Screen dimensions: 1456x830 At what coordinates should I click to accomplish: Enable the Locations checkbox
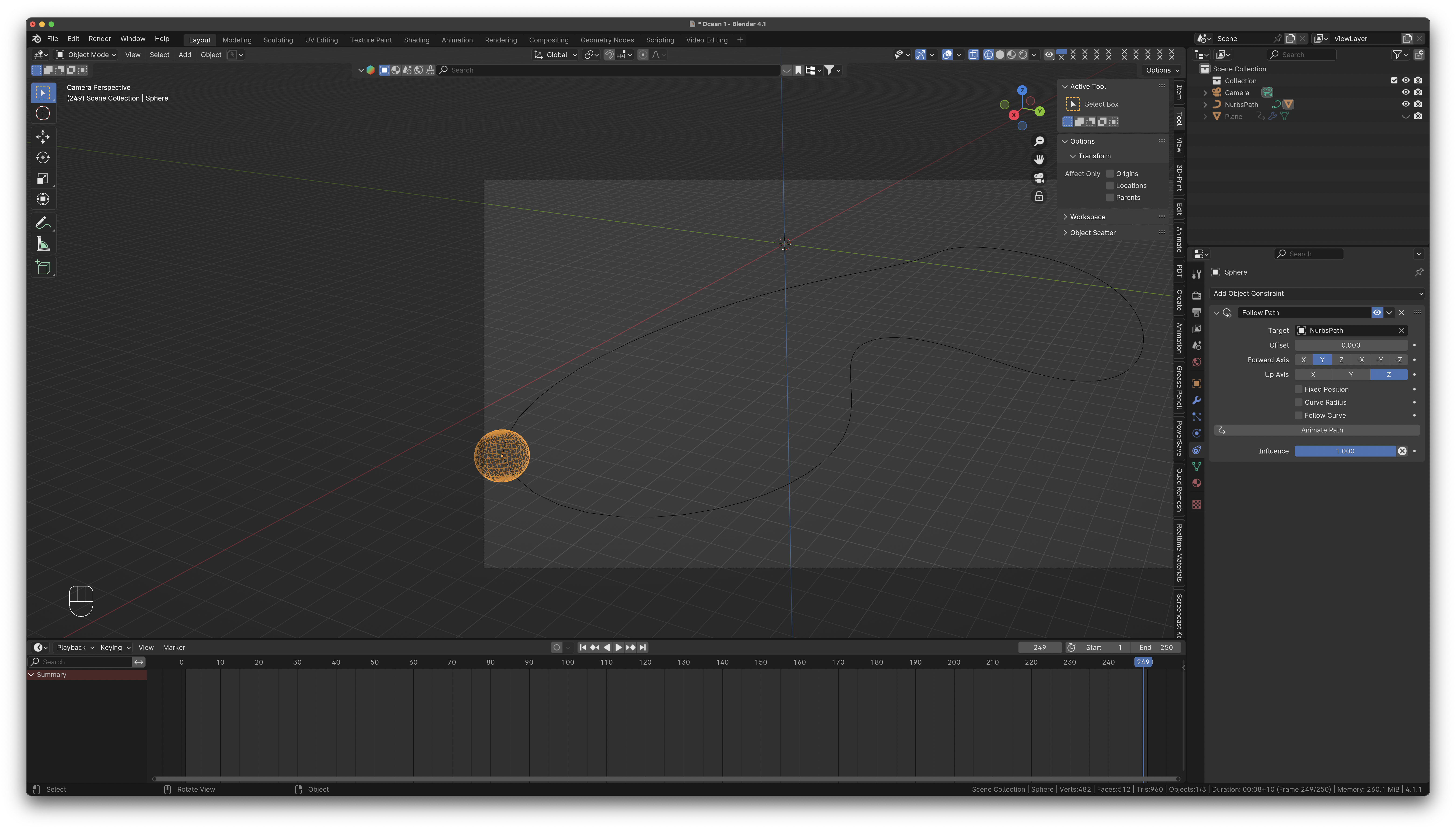tap(1110, 186)
